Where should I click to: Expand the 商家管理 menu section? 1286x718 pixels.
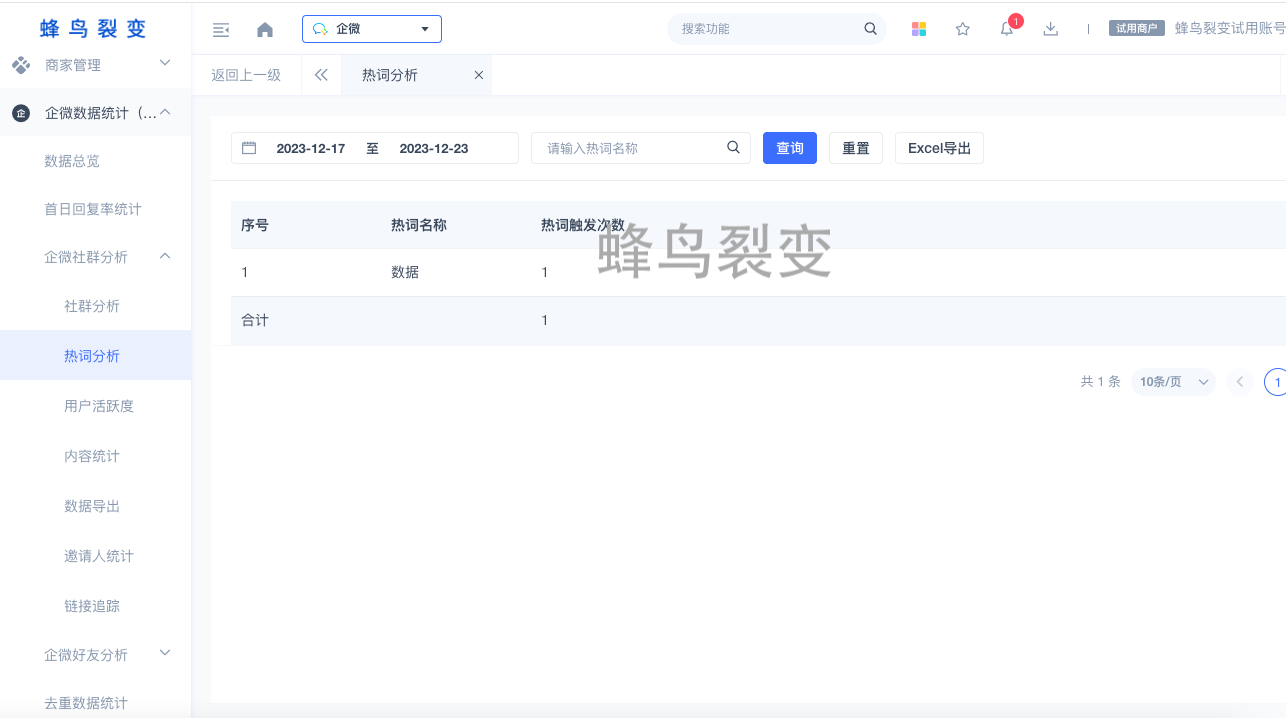pyautogui.click(x=166, y=64)
